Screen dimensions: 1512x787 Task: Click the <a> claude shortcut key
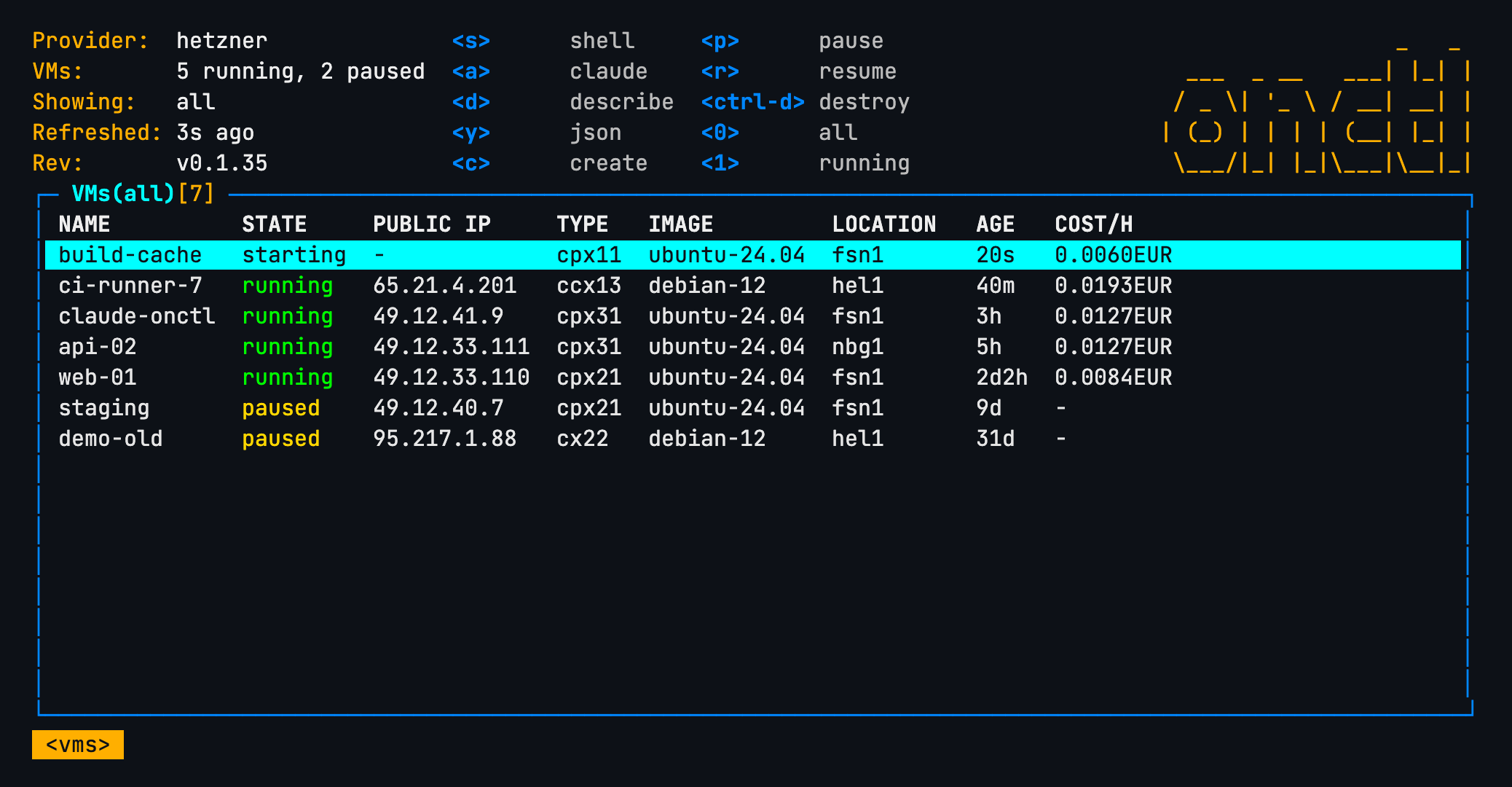[470, 71]
